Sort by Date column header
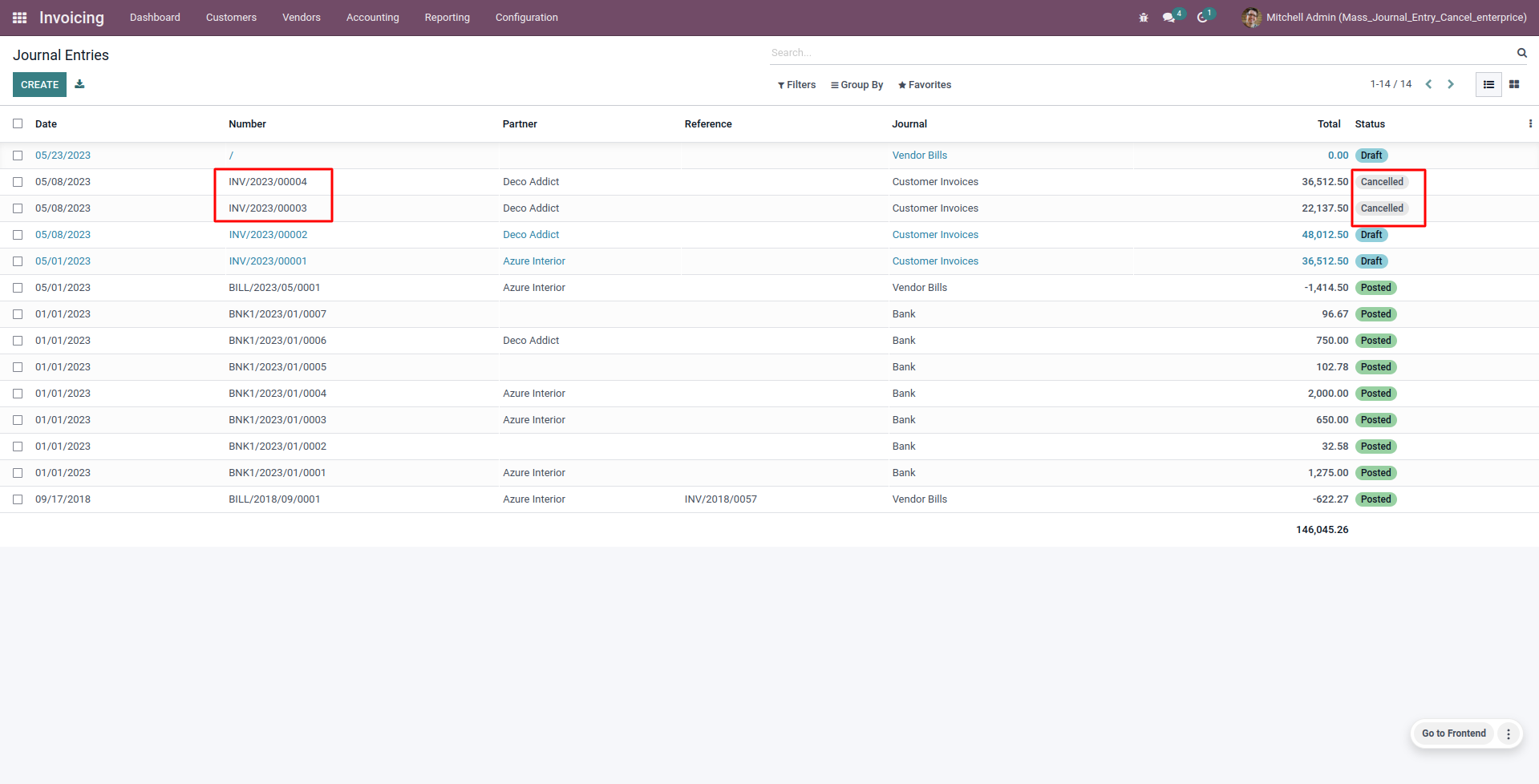This screenshot has width=1539, height=784. (46, 124)
